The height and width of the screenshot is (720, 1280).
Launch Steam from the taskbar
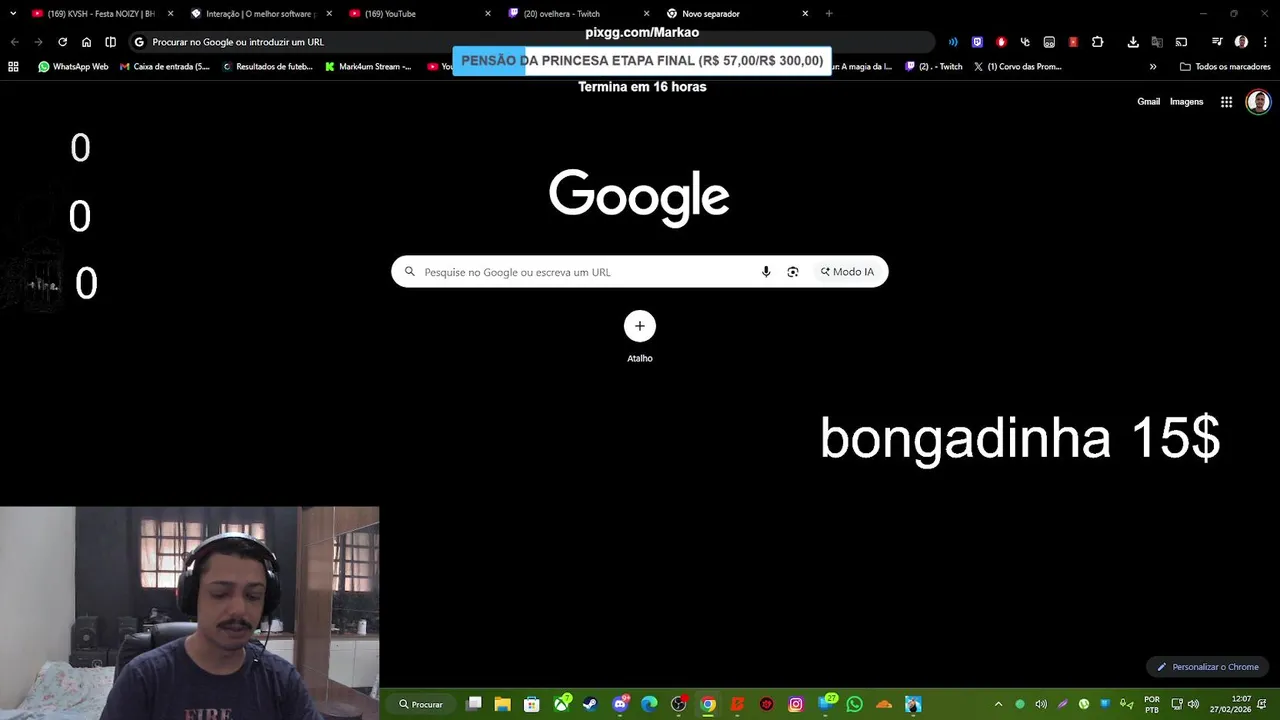(590, 704)
